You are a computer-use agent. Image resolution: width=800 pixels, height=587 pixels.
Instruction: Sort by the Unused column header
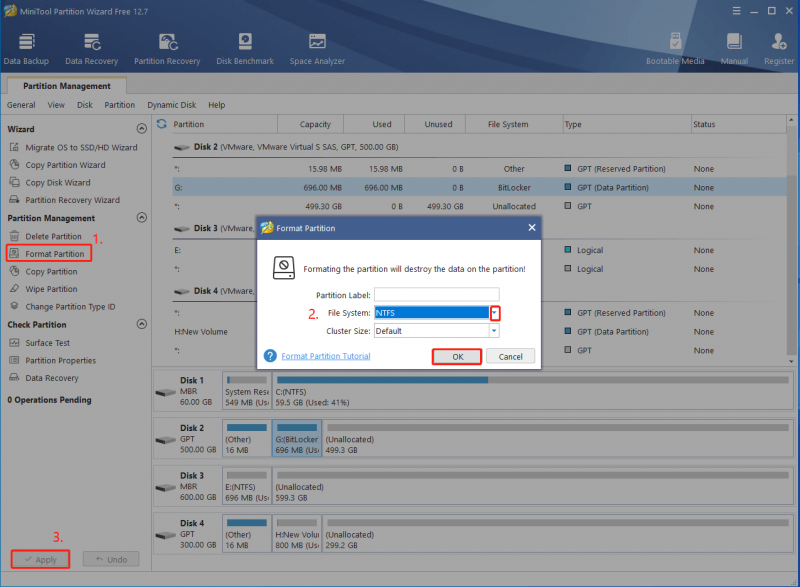435,124
